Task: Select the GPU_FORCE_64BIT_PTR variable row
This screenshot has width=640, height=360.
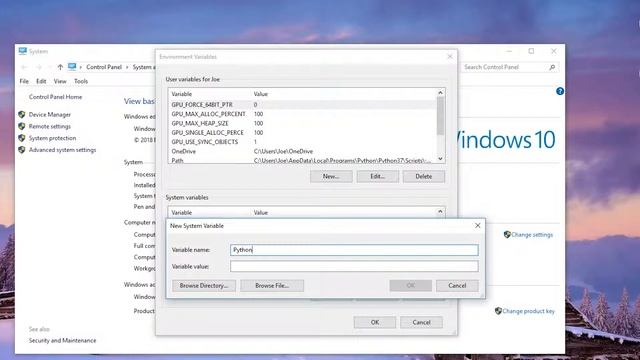Action: tap(302, 104)
